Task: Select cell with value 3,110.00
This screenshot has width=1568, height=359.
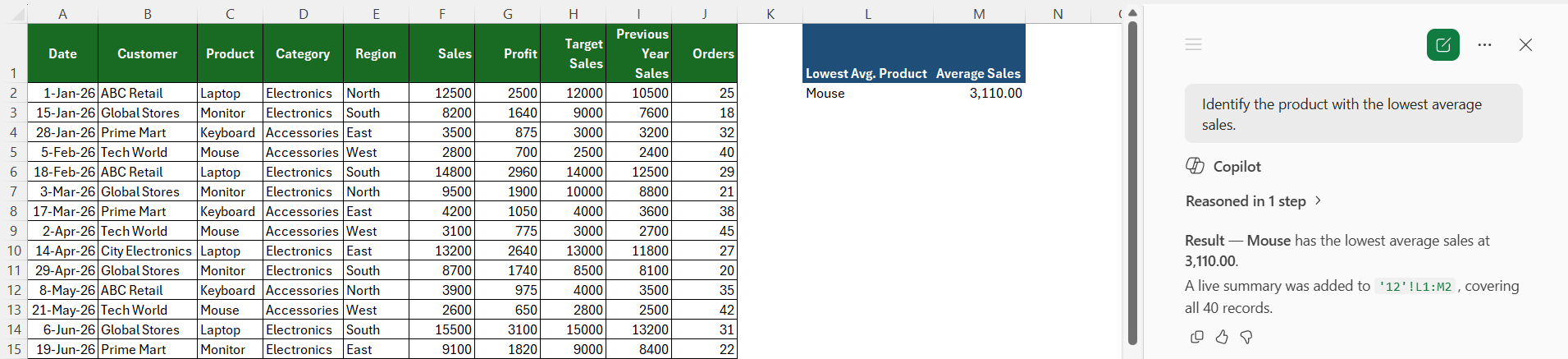Action: [x=979, y=93]
